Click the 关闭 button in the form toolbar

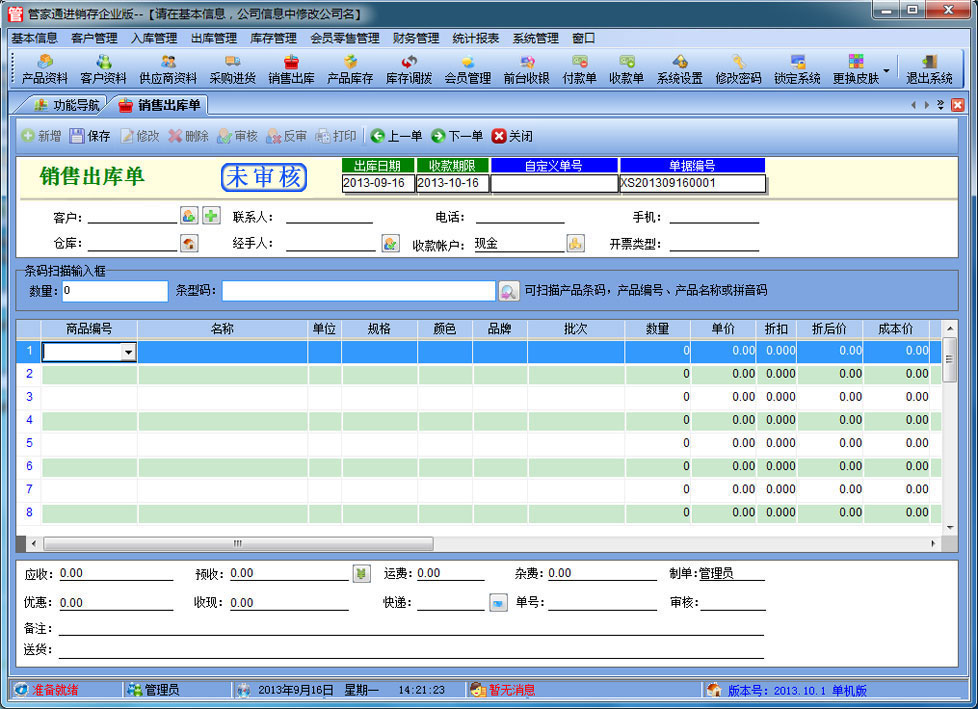512,136
